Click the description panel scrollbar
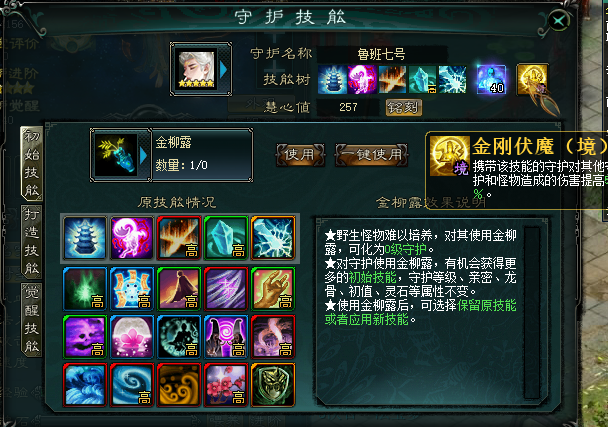 [532, 312]
